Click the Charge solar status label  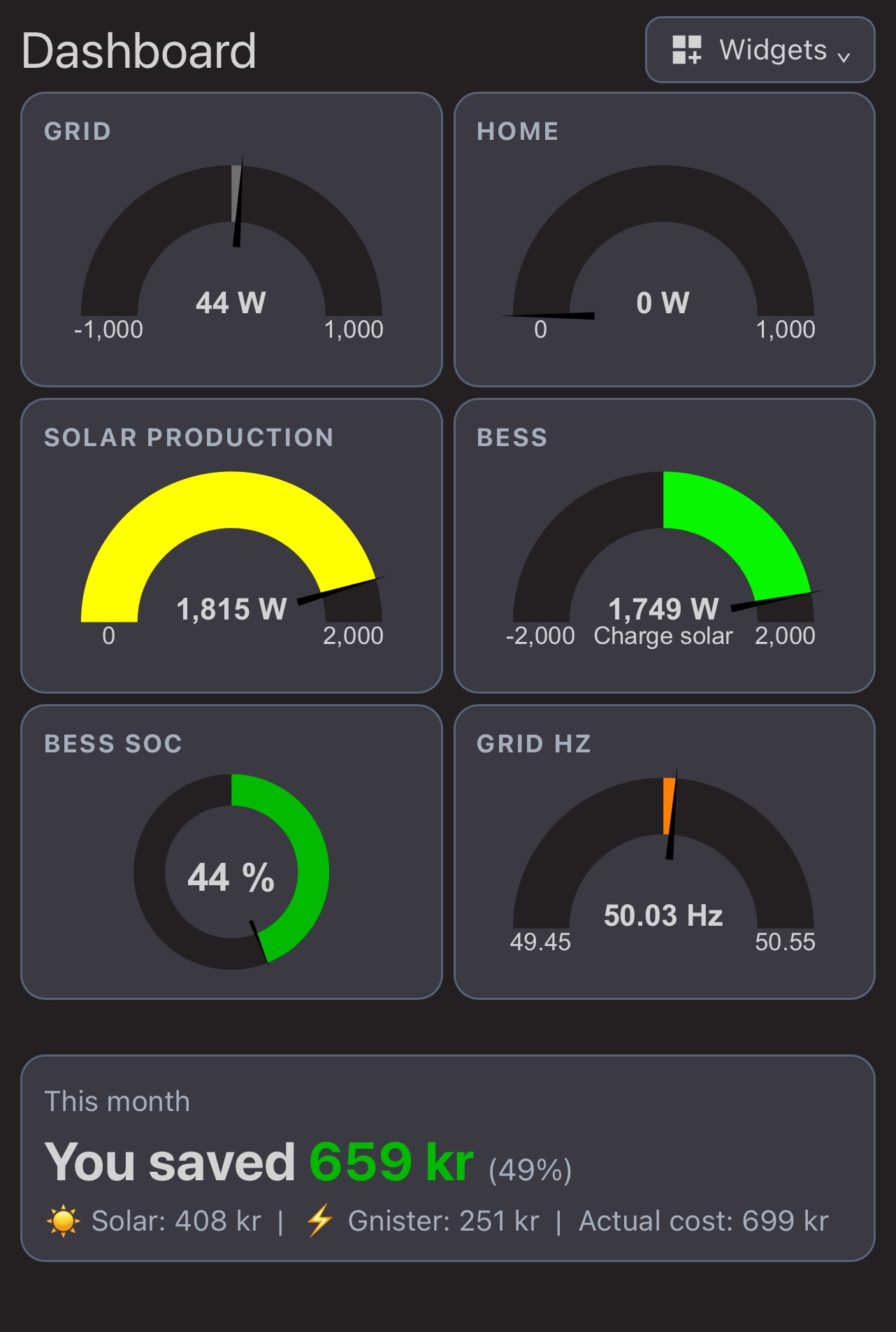(663, 636)
